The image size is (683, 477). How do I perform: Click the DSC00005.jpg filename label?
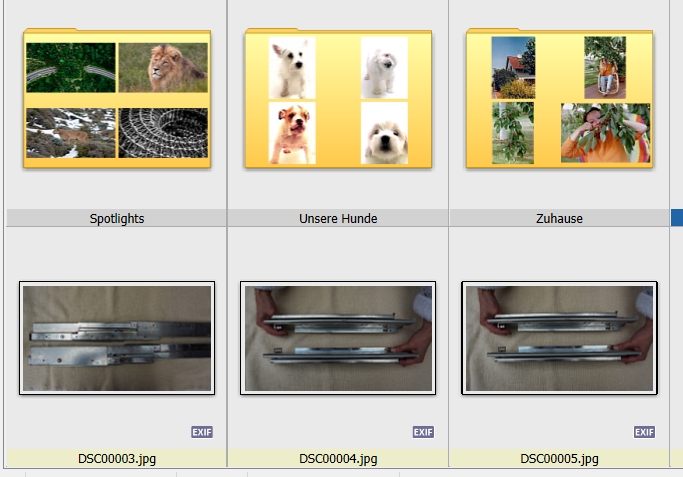click(559, 459)
